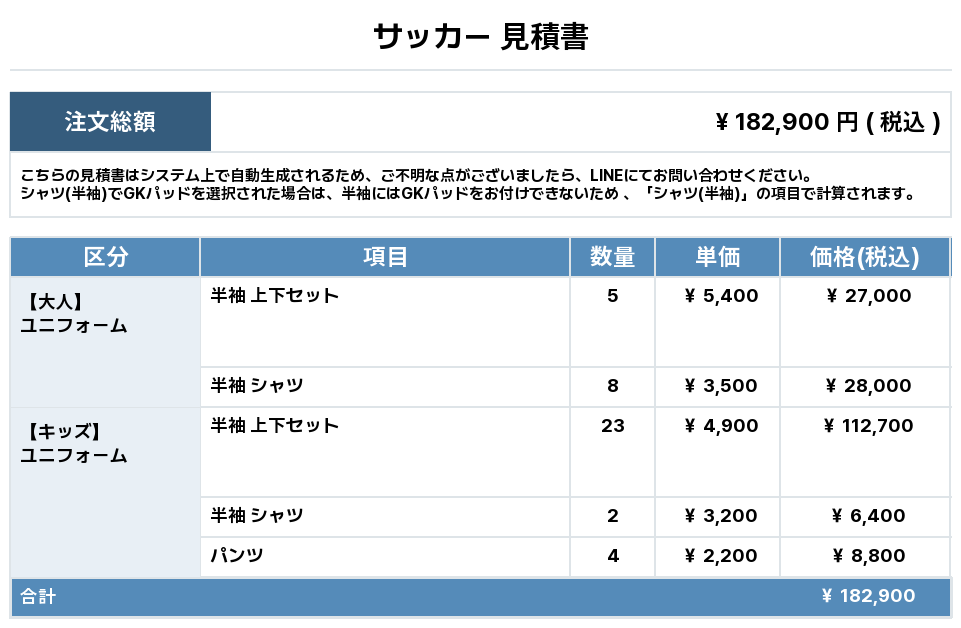Image resolution: width=961 pixels, height=628 pixels.
Task: Click the ¥ 2,200 unit price for パンツ
Action: [x=721, y=556]
